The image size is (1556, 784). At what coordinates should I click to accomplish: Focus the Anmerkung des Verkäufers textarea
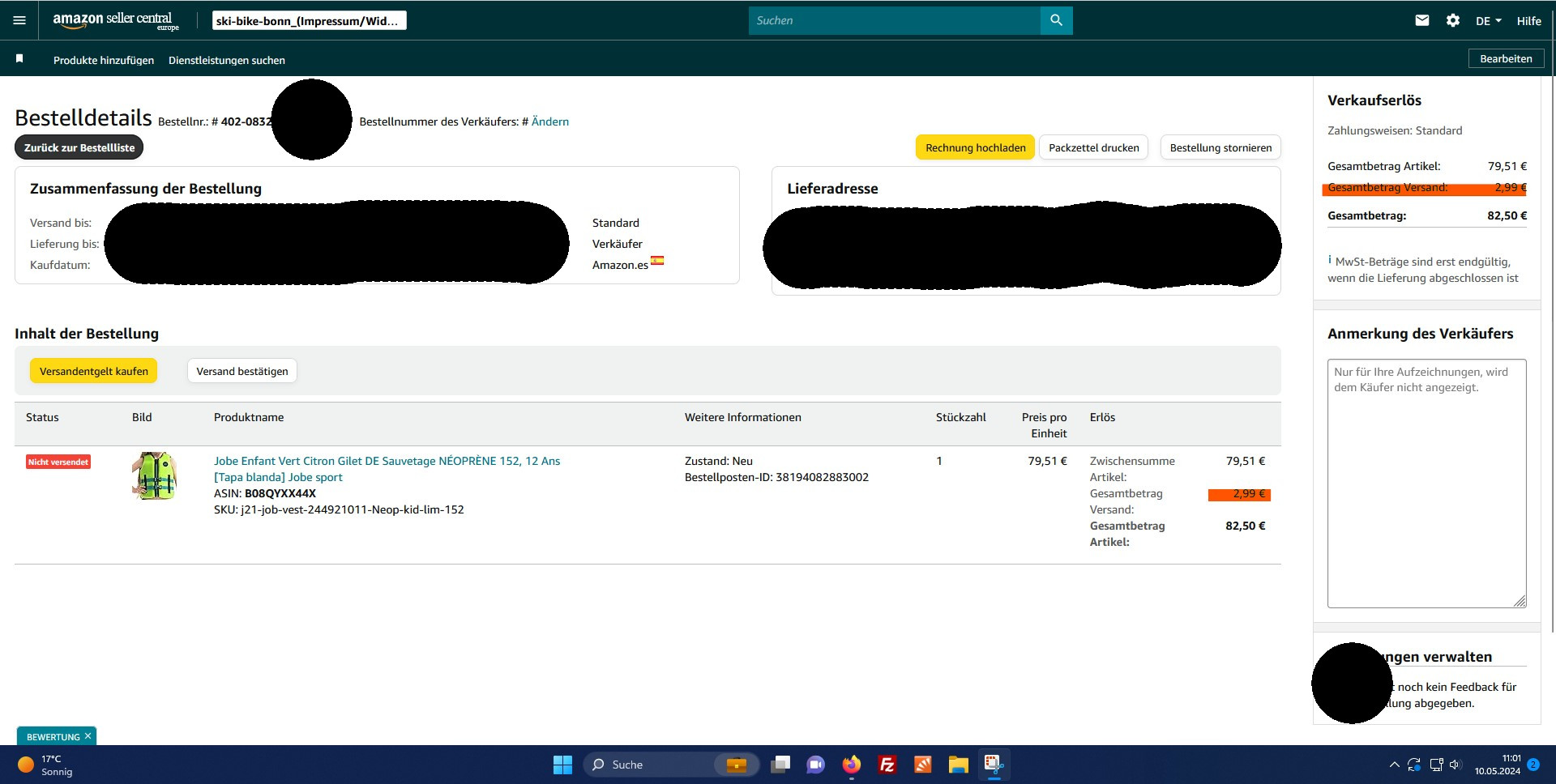pos(1426,484)
